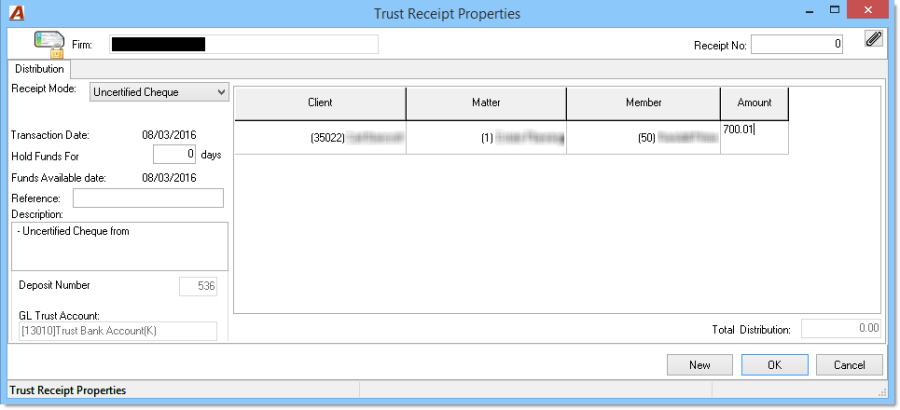Select the Distribution tab

click(x=40, y=69)
